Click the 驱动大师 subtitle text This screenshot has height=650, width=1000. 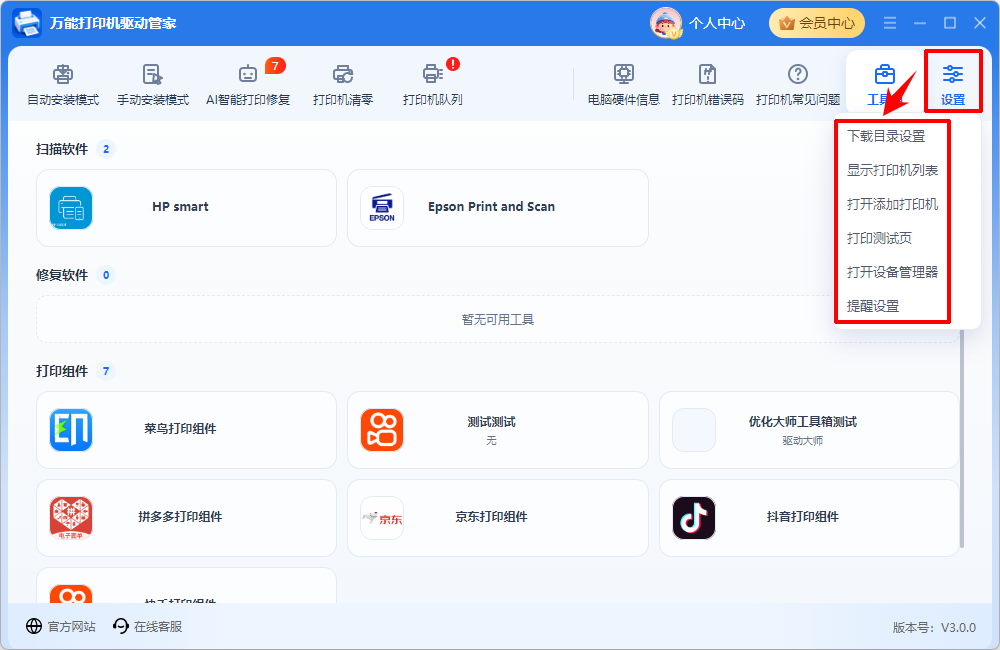[802, 440]
